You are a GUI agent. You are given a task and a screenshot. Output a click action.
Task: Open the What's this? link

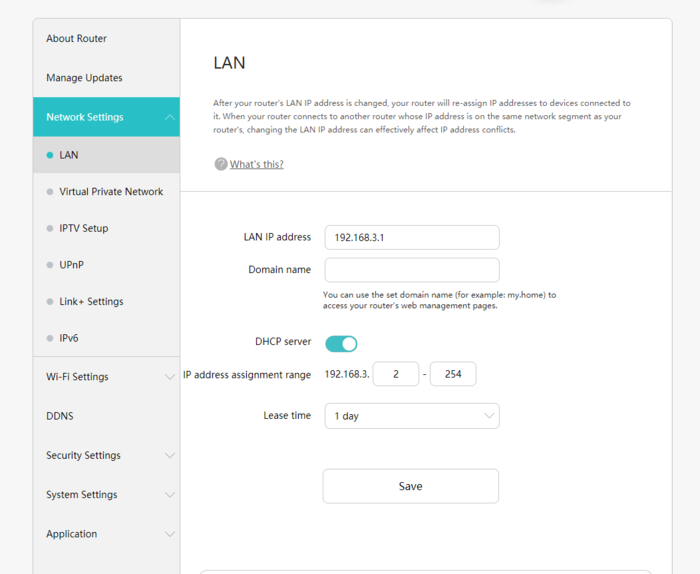(x=257, y=164)
